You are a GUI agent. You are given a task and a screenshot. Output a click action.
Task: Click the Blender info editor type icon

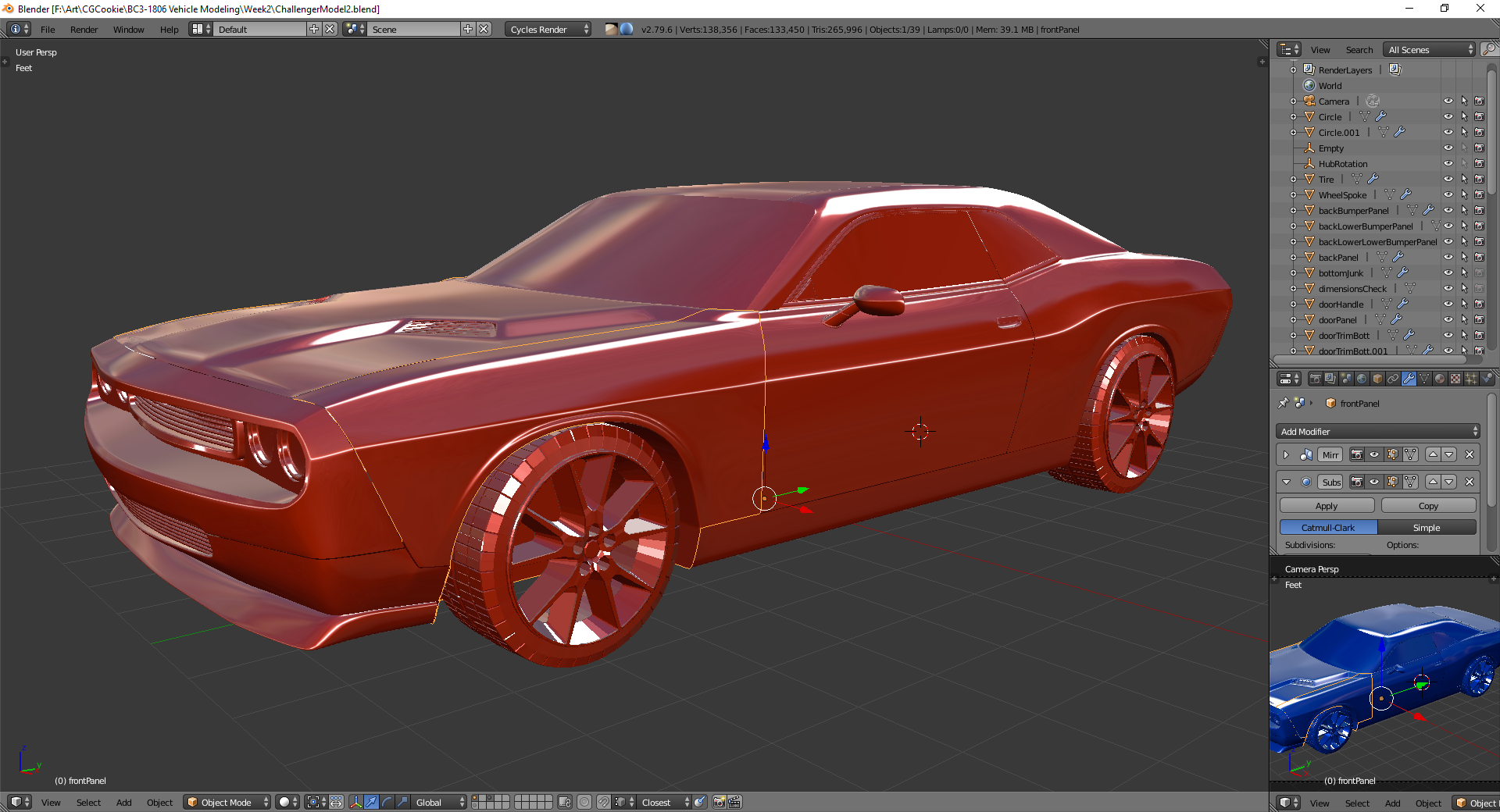[x=19, y=29]
